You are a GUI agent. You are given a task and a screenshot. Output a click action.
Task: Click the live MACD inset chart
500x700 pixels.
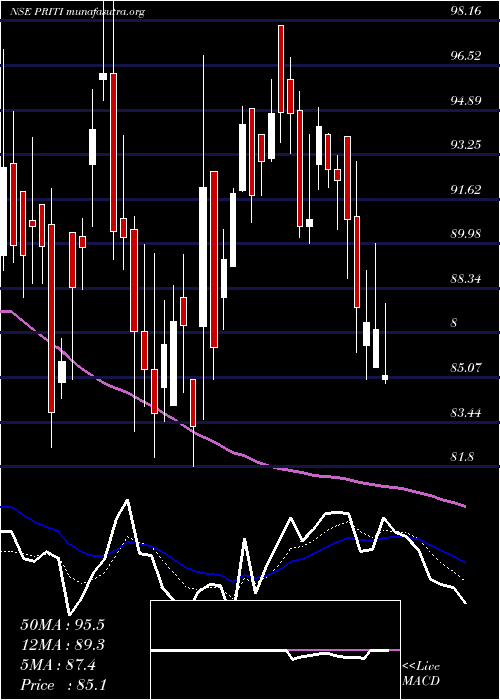275,650
